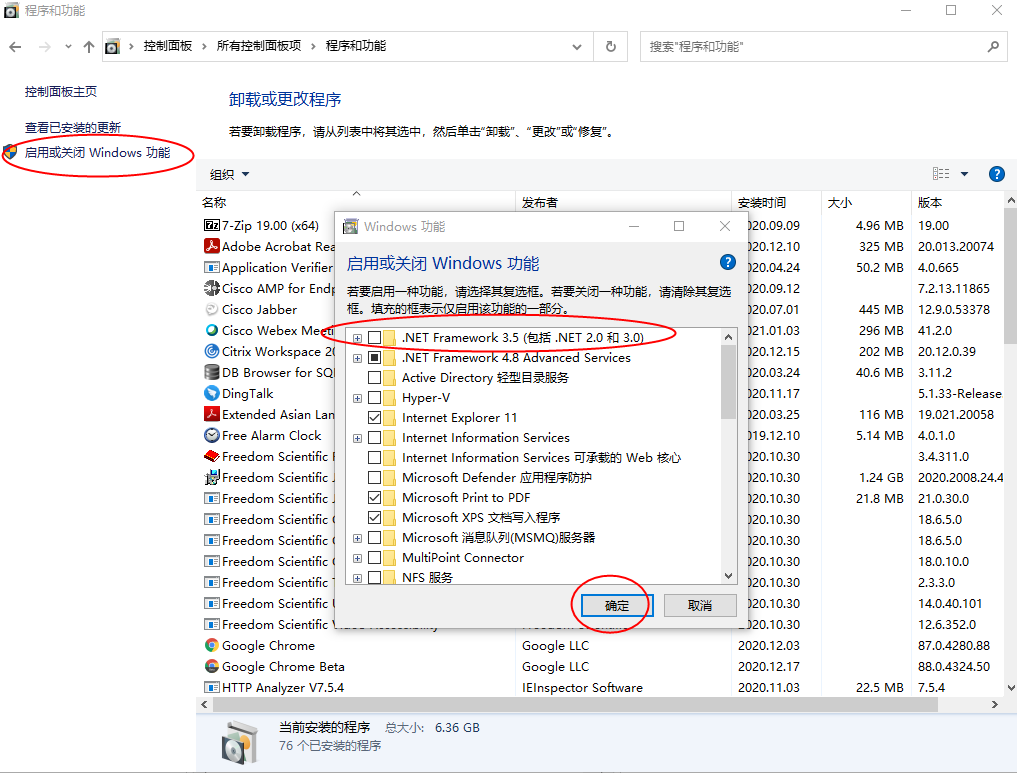This screenshot has height=773, width=1017.
Task: Check Microsoft Defender 应用程序防护 checkbox
Action: [x=374, y=478]
